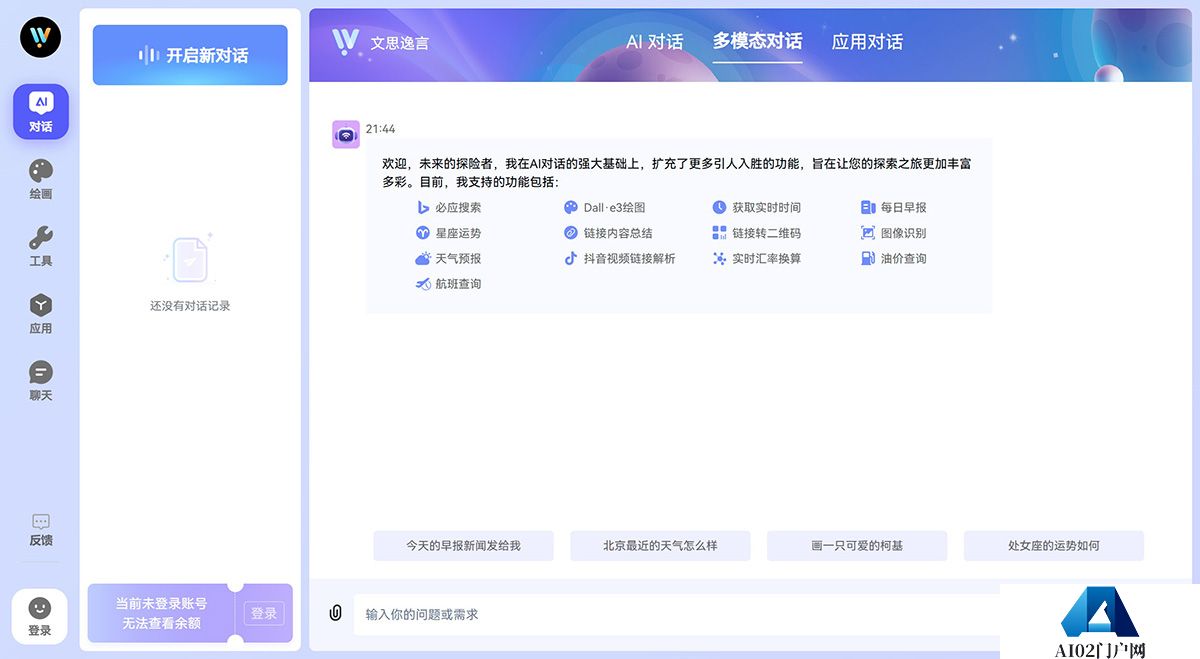Select the 航班查询 airplane icon

tap(423, 284)
